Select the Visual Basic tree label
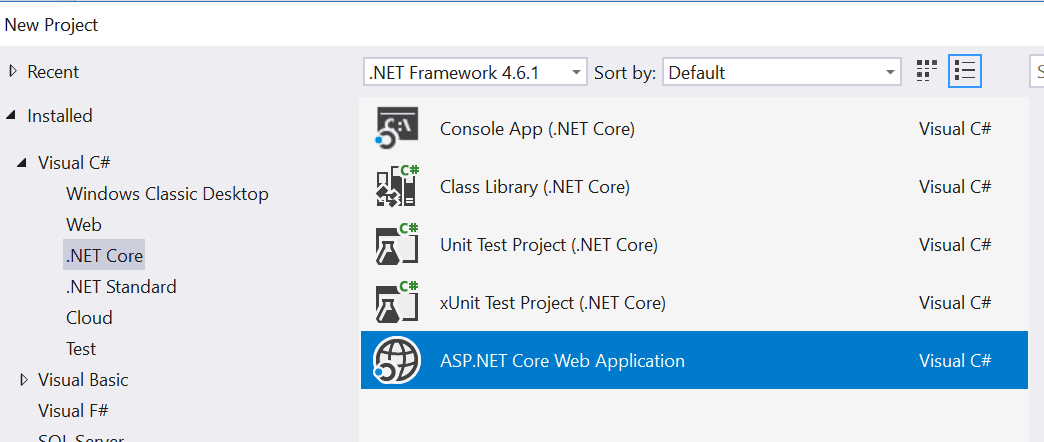1044x442 pixels. click(83, 379)
